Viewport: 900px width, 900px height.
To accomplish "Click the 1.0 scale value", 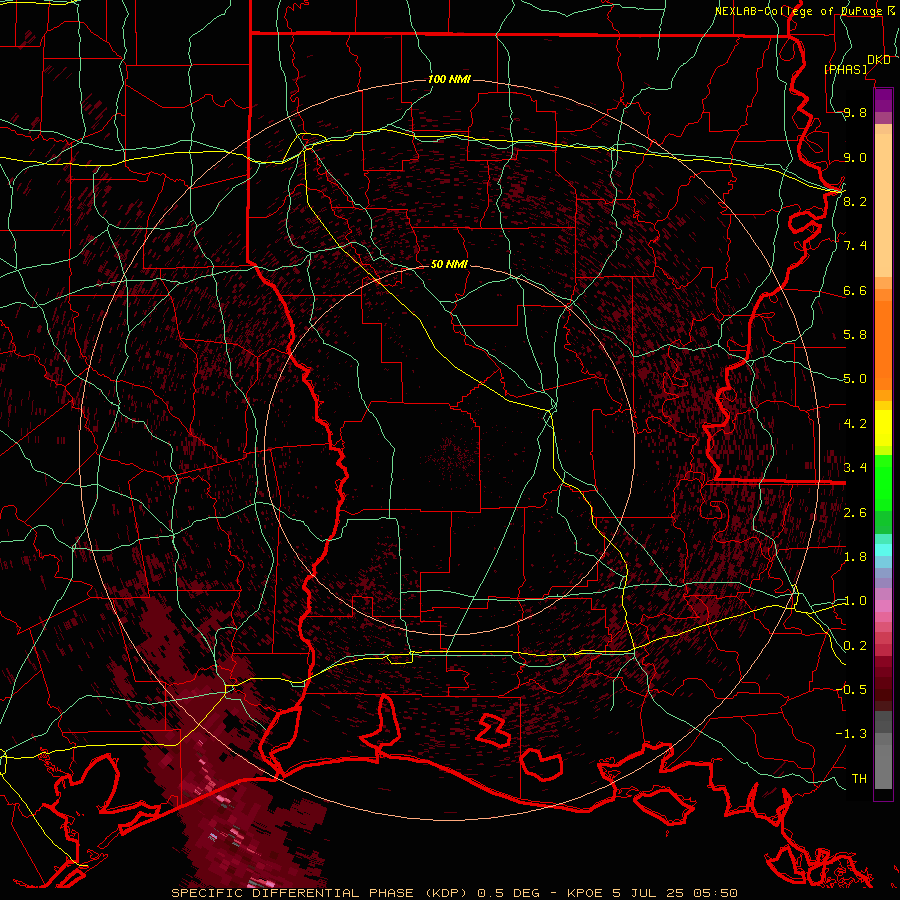I will [855, 601].
